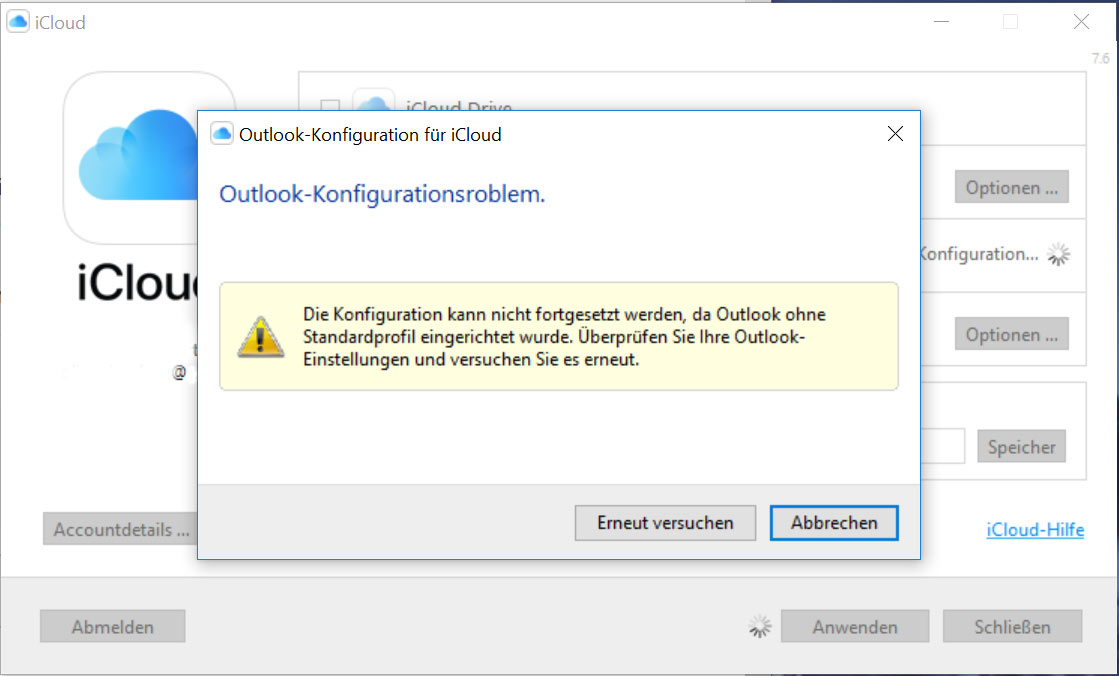The width and height of the screenshot is (1119, 676).
Task: Apply changes with the Anwenden button
Action: point(854,627)
